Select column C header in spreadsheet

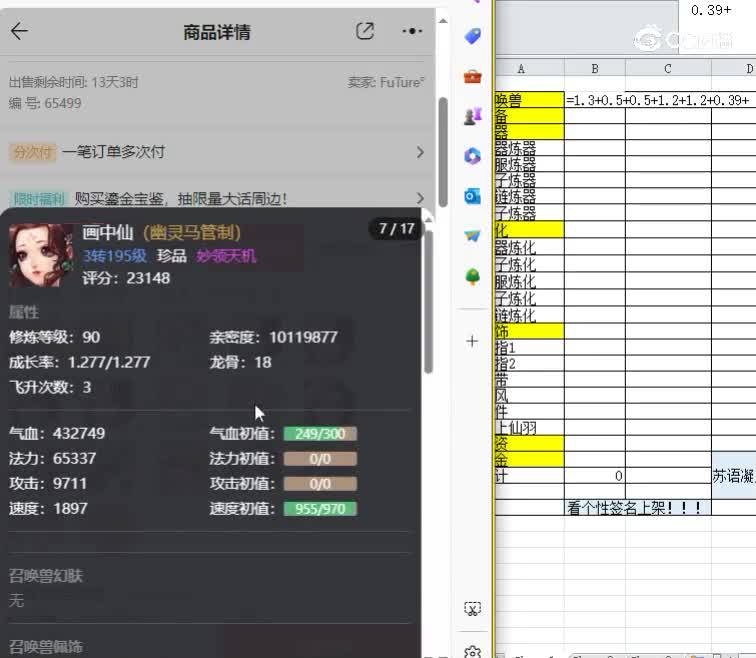pyautogui.click(x=668, y=69)
